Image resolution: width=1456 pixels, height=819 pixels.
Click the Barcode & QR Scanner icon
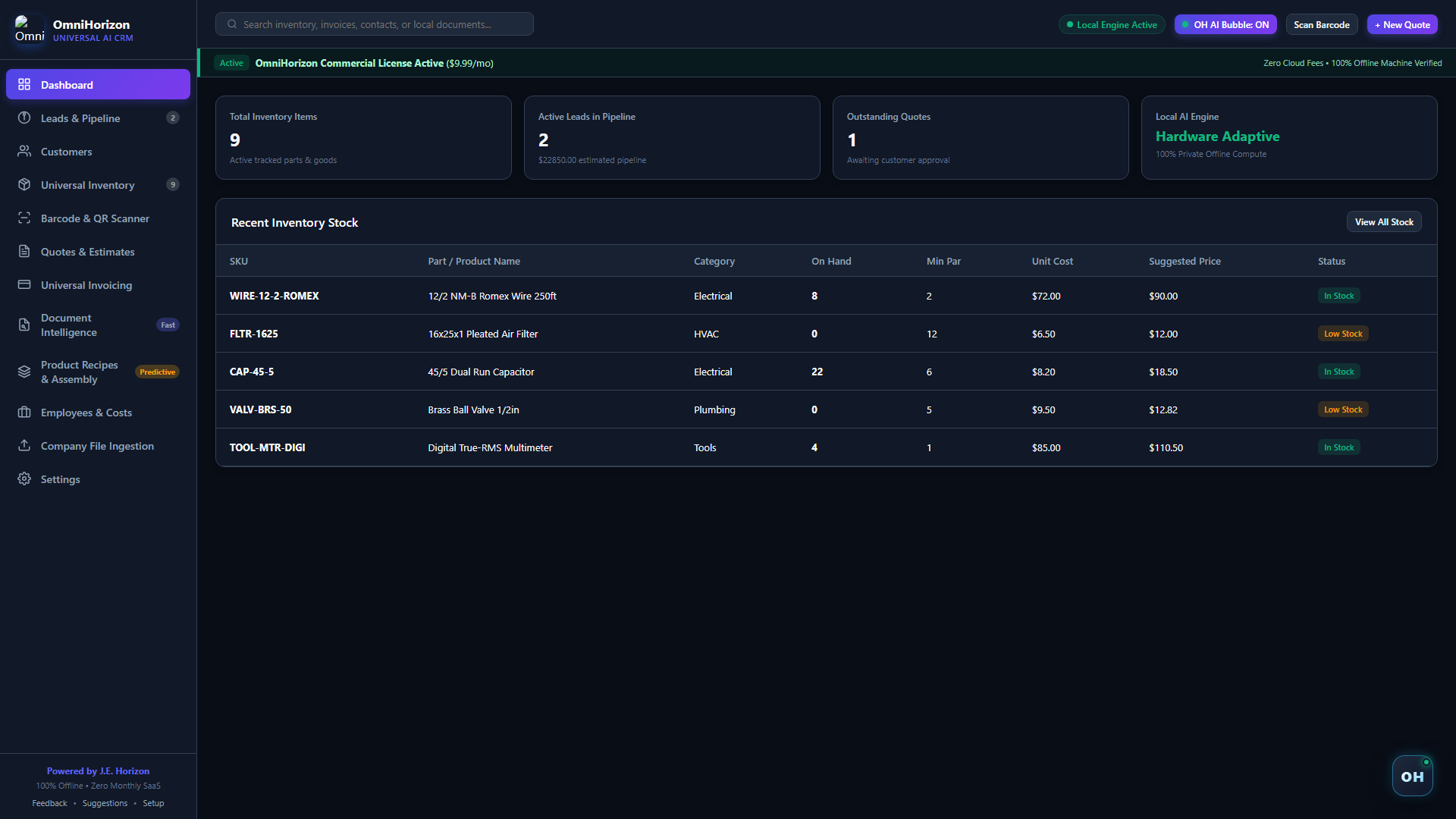click(x=24, y=218)
